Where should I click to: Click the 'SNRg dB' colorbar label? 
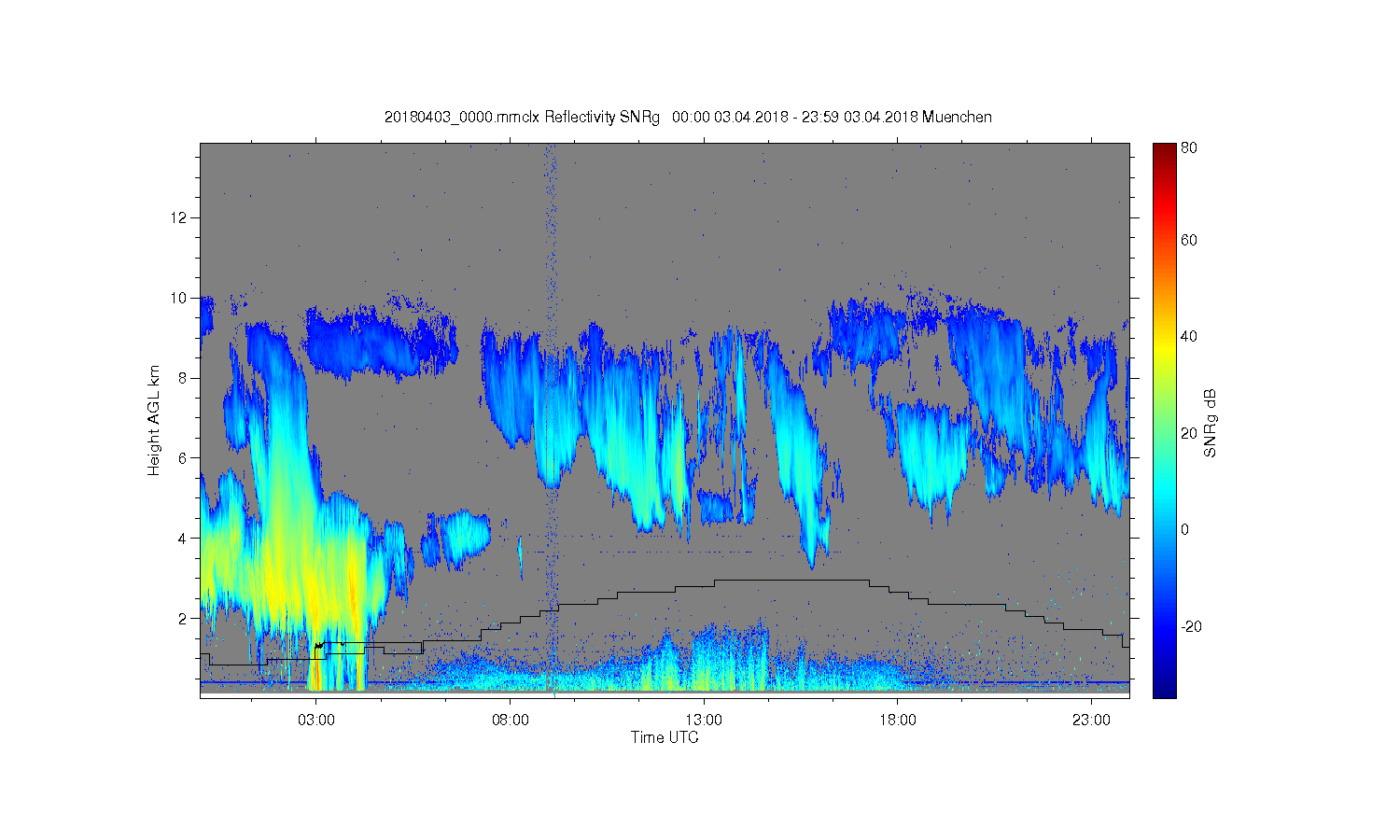click(x=1211, y=423)
